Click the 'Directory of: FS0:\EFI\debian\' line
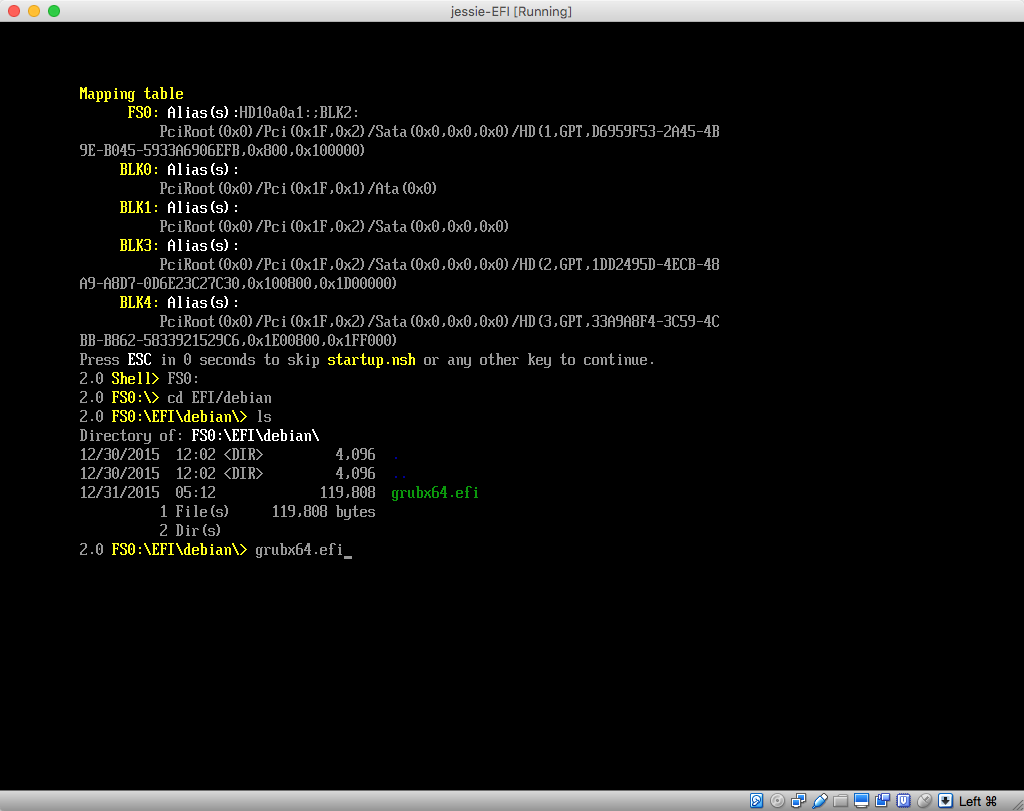 click(x=199, y=436)
